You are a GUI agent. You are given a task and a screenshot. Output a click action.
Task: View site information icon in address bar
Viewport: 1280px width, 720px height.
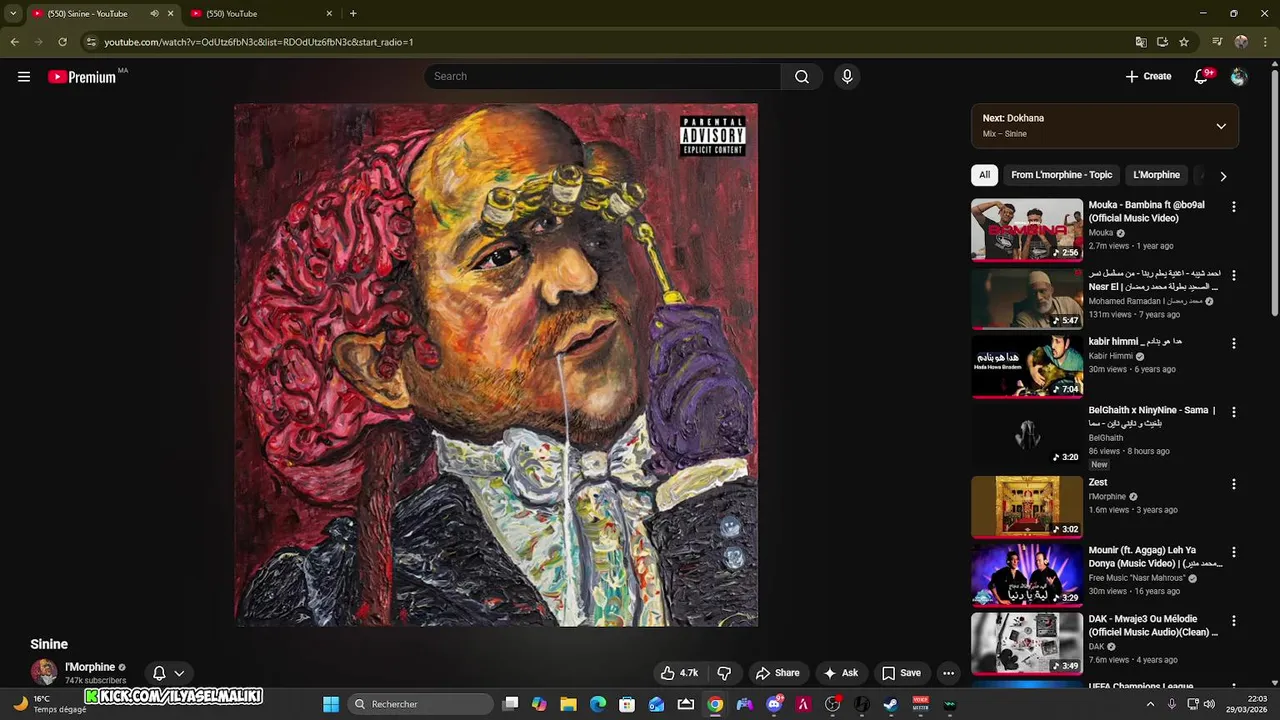pos(91,42)
